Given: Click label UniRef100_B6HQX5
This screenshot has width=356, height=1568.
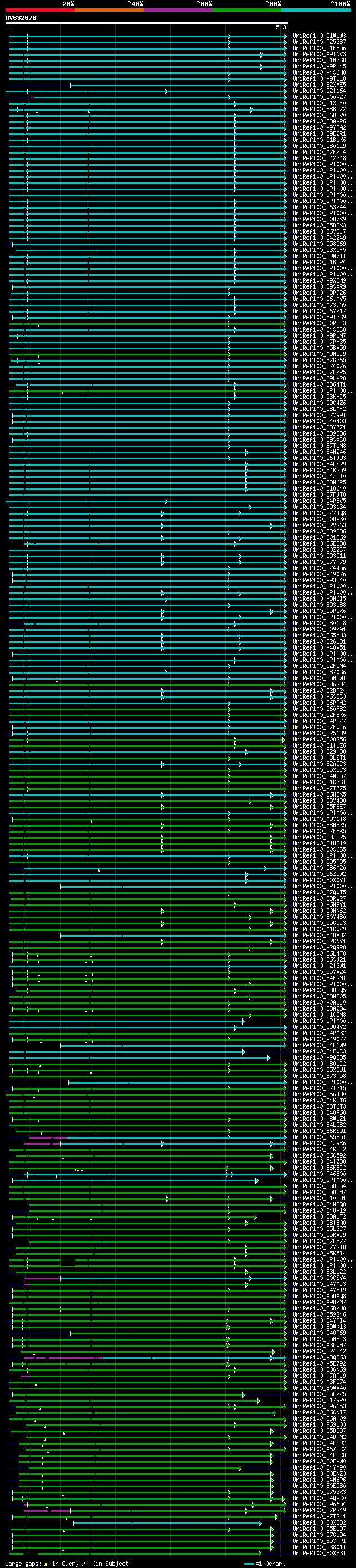Looking at the screenshot, I should (x=319, y=794).
